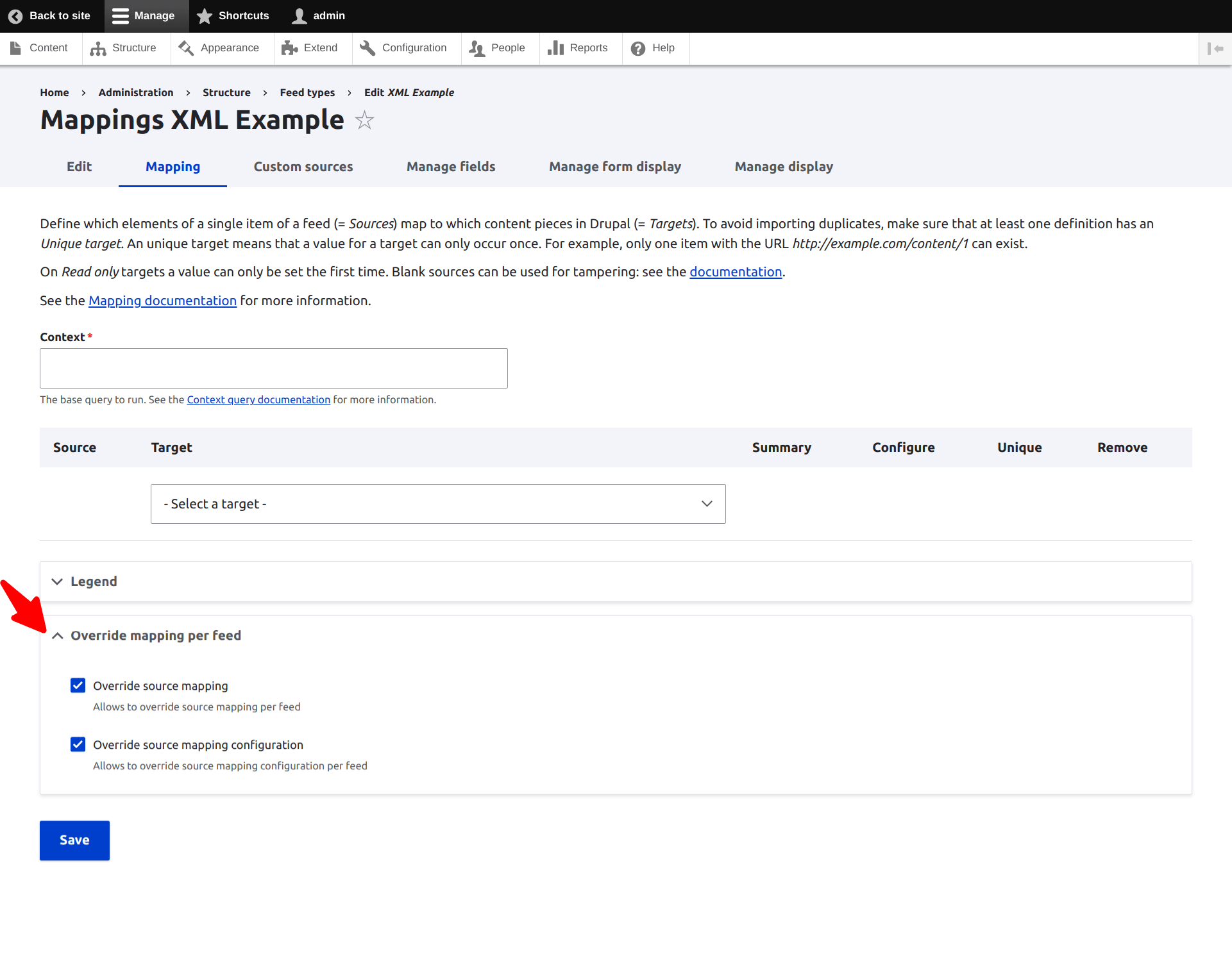Uncheck Override source mapping configuration checkbox
This screenshot has height=954, width=1232.
point(78,744)
